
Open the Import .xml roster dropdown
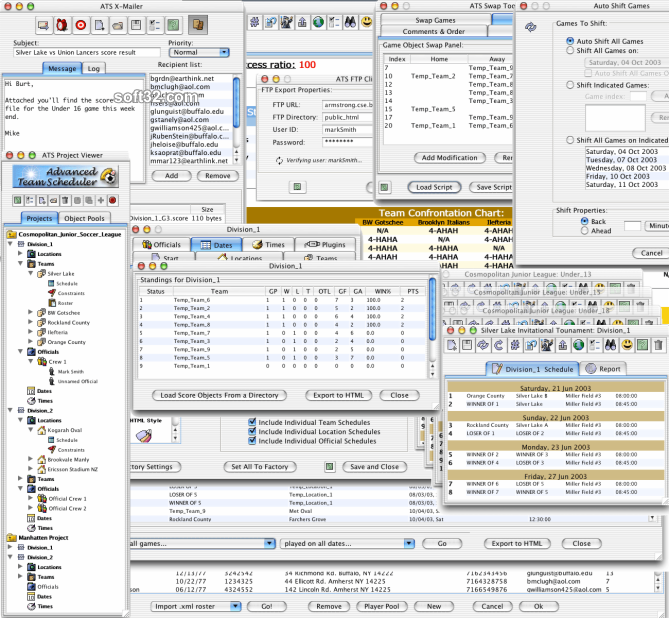tap(195, 606)
